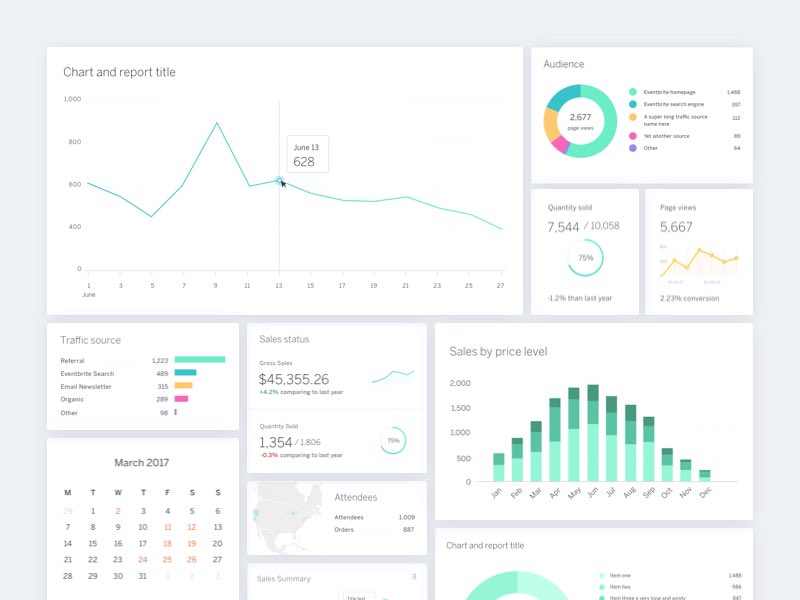Click the Dec bar in Sales by price level
The width and height of the screenshot is (800, 600).
(705, 476)
